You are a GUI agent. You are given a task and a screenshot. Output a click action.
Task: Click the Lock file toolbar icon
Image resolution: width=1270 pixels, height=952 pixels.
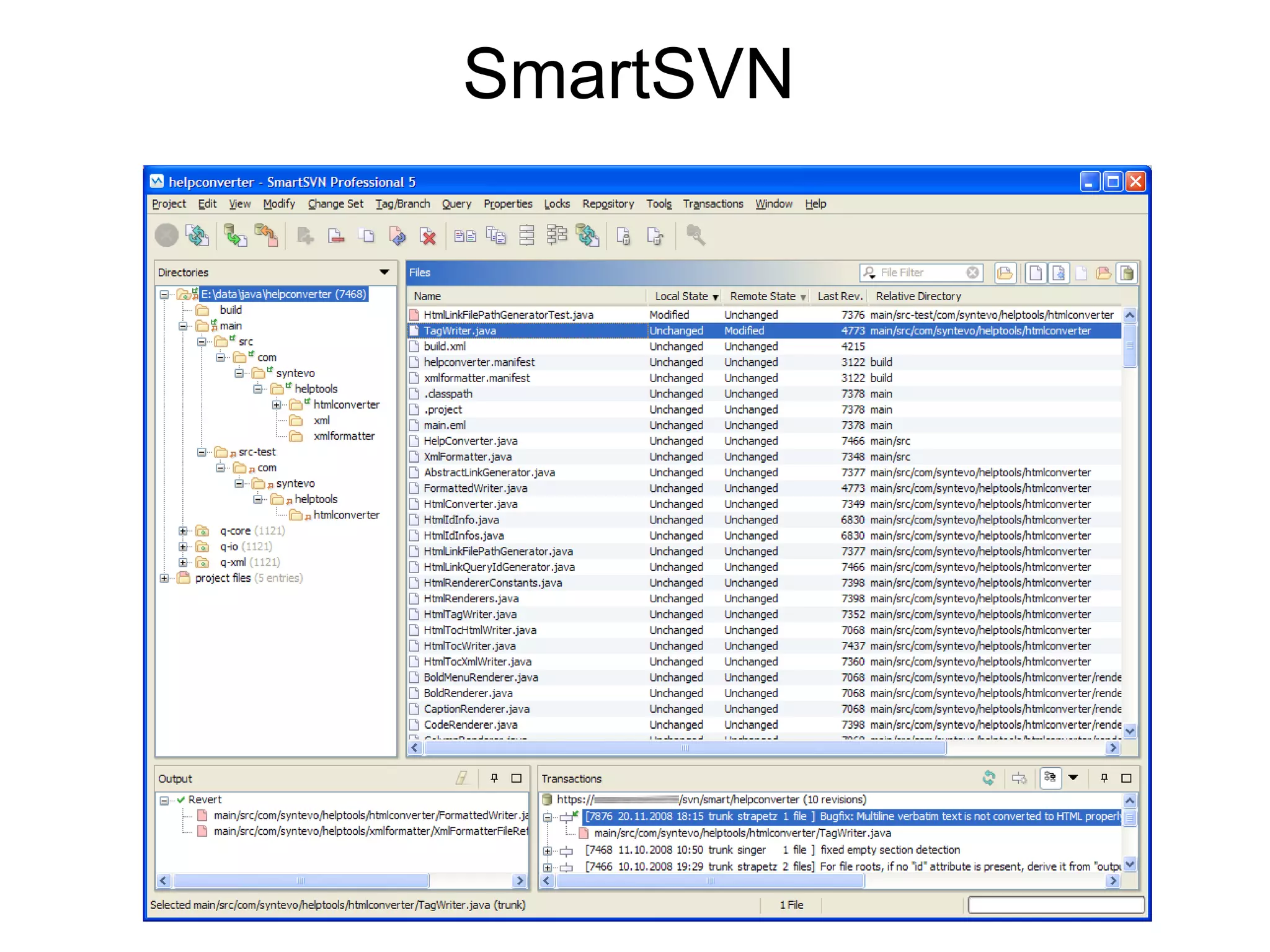(x=623, y=236)
